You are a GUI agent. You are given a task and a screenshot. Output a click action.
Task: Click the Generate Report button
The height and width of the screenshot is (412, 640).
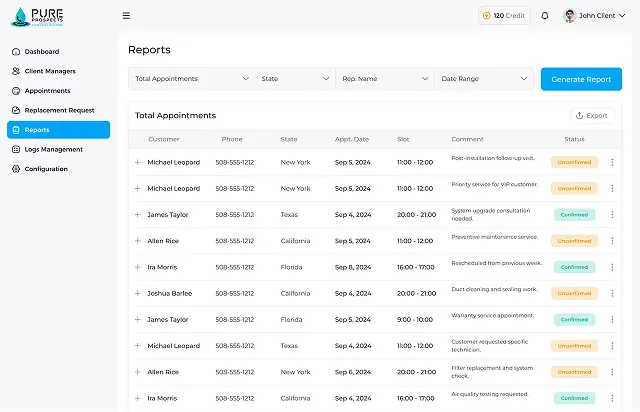click(x=581, y=79)
